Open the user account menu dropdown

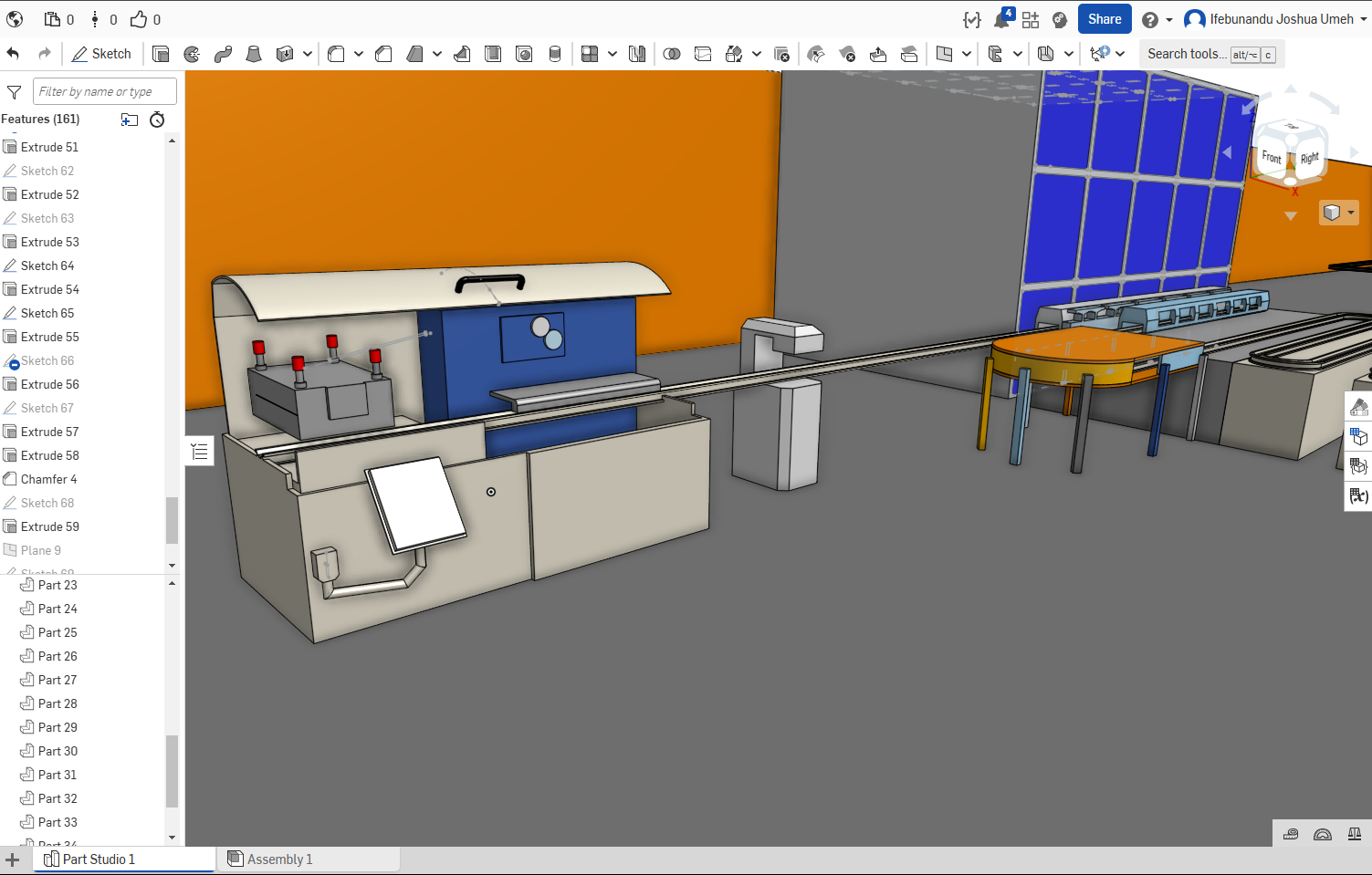[1365, 19]
